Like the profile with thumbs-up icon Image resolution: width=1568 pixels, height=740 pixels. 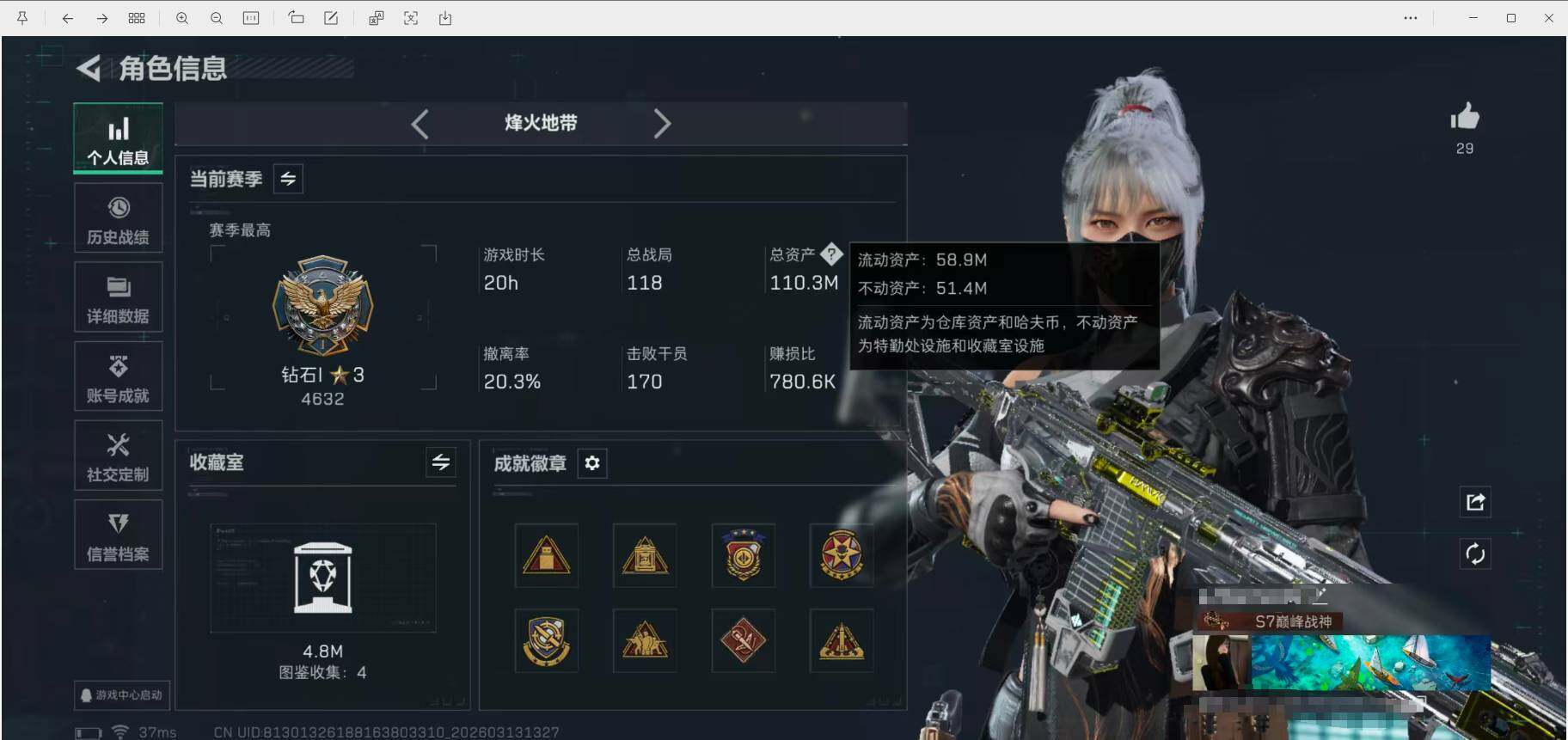pos(1465,117)
